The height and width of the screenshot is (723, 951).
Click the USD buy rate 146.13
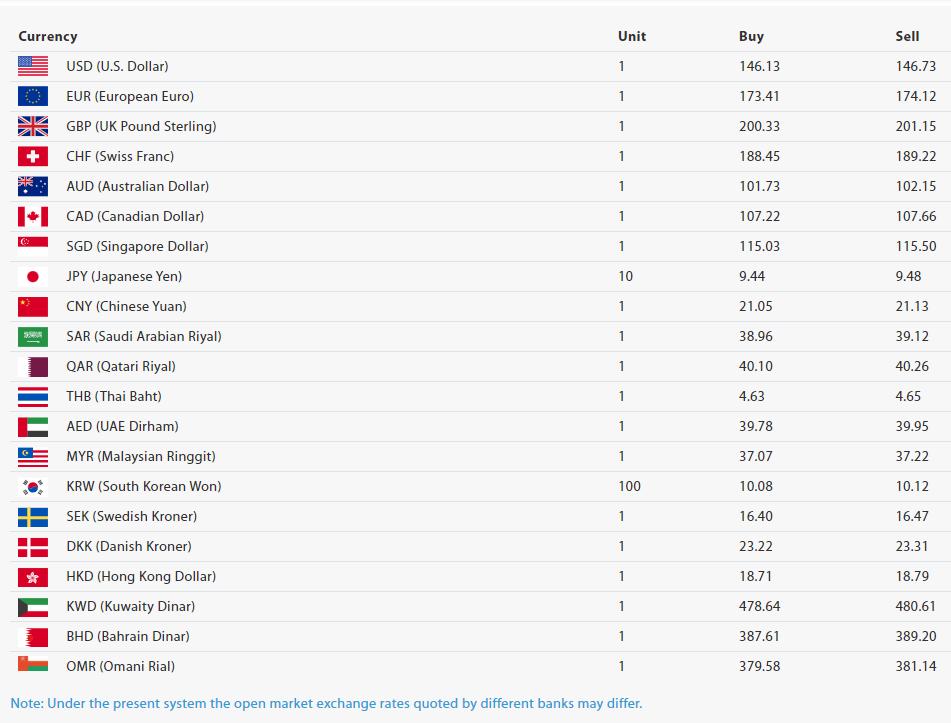[x=759, y=66]
